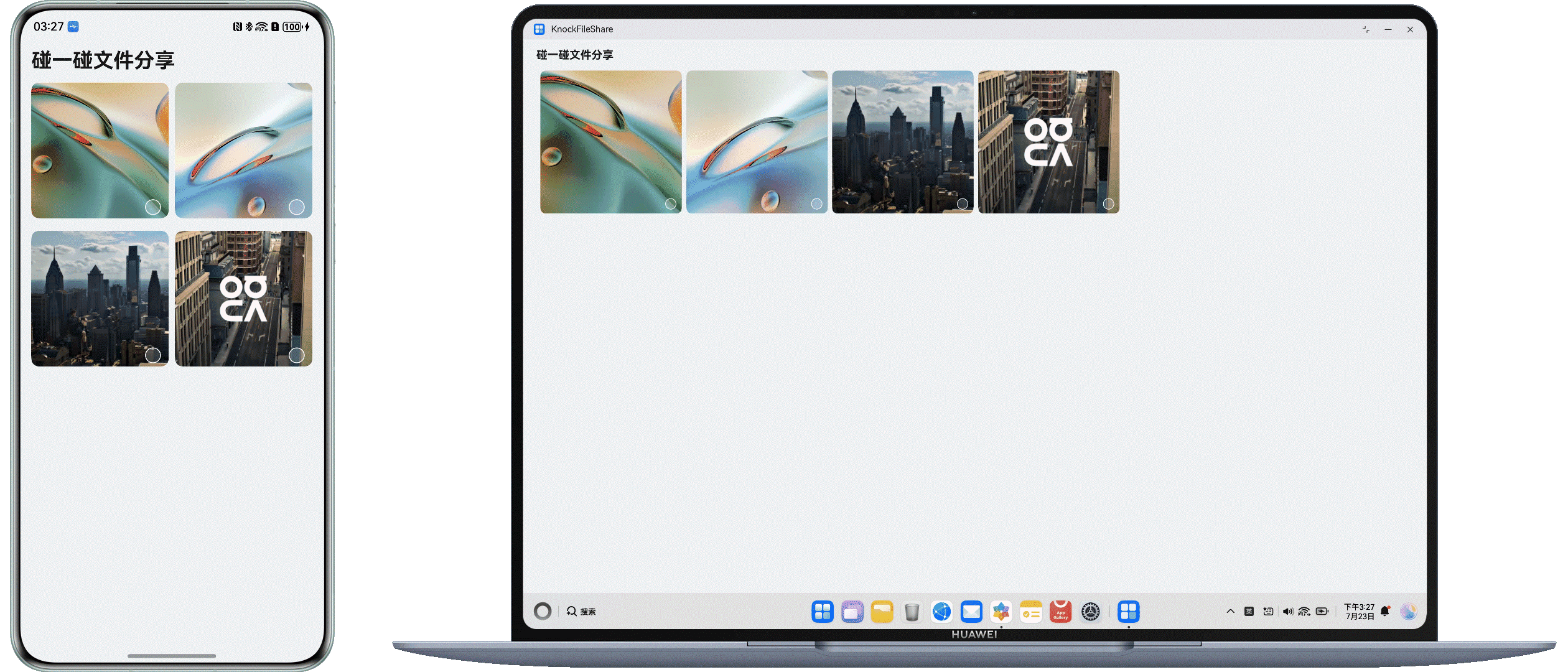Click the volume speaker icon in the tray
This screenshot has height=672, width=1568.
coord(1287,612)
